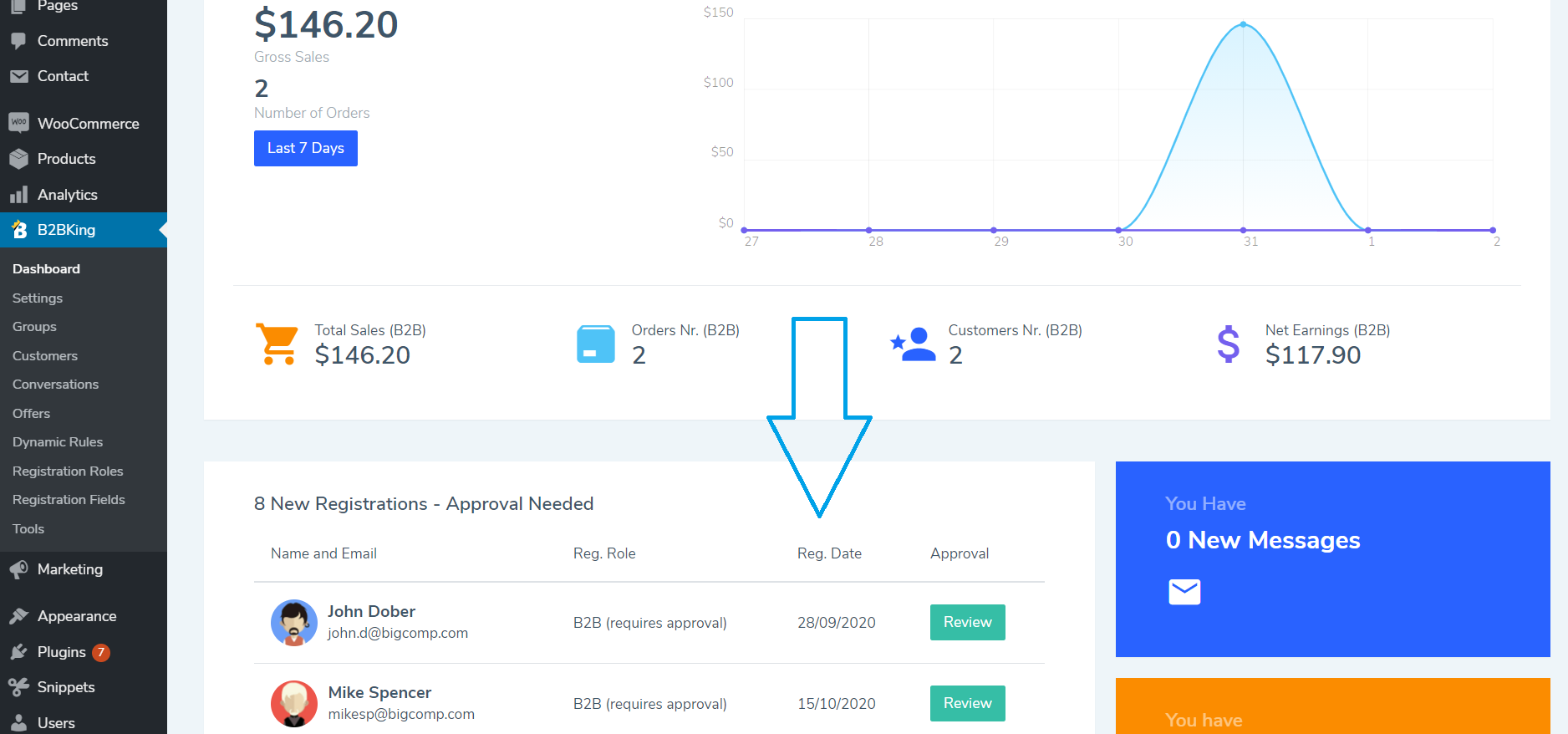Screen dimensions: 1568x734
Task: Click the Appearance paintbrush icon
Action: [x=18, y=616]
